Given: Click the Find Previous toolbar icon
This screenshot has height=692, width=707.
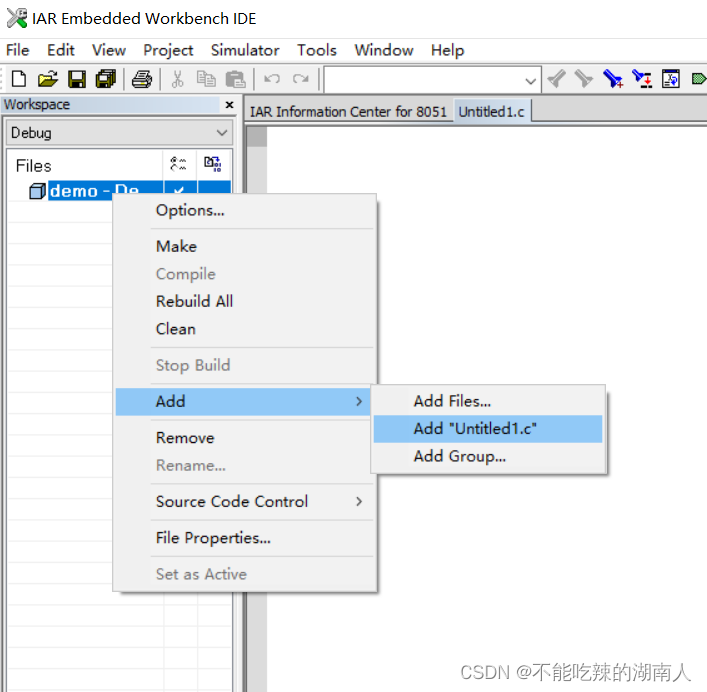Looking at the screenshot, I should 556,79.
